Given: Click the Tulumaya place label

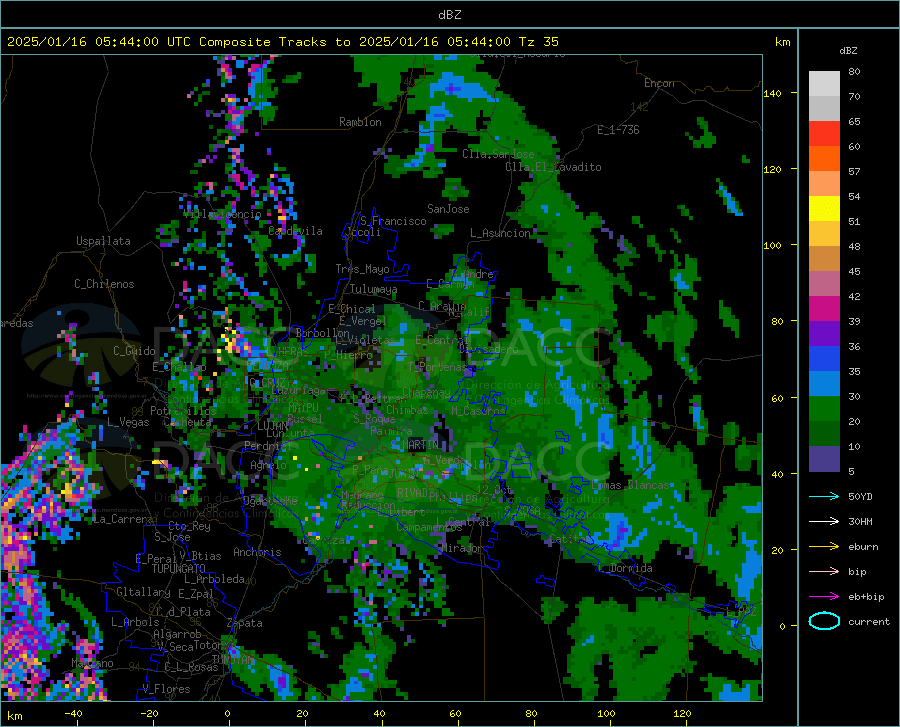Looking at the screenshot, I should coord(373,289).
